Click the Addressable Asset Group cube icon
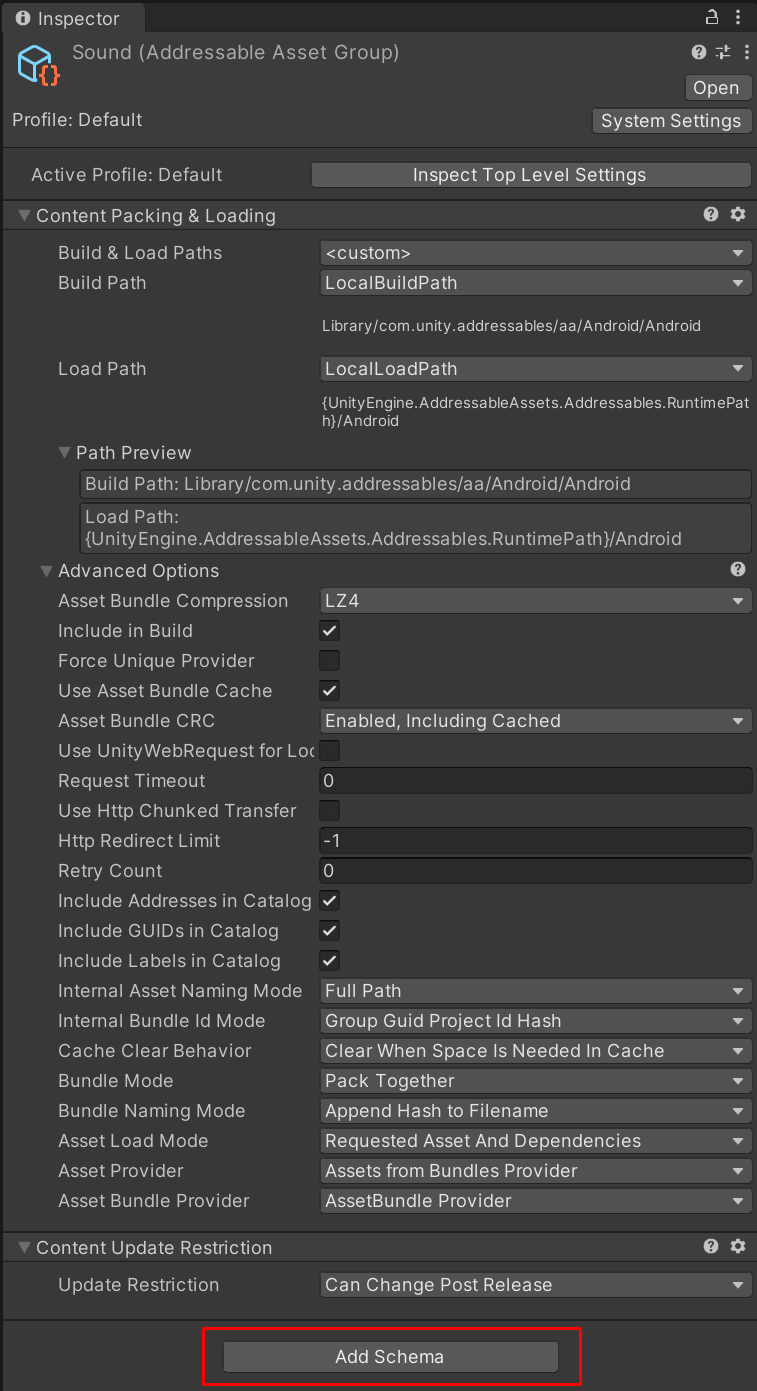This screenshot has width=757, height=1391. pyautogui.click(x=39, y=65)
